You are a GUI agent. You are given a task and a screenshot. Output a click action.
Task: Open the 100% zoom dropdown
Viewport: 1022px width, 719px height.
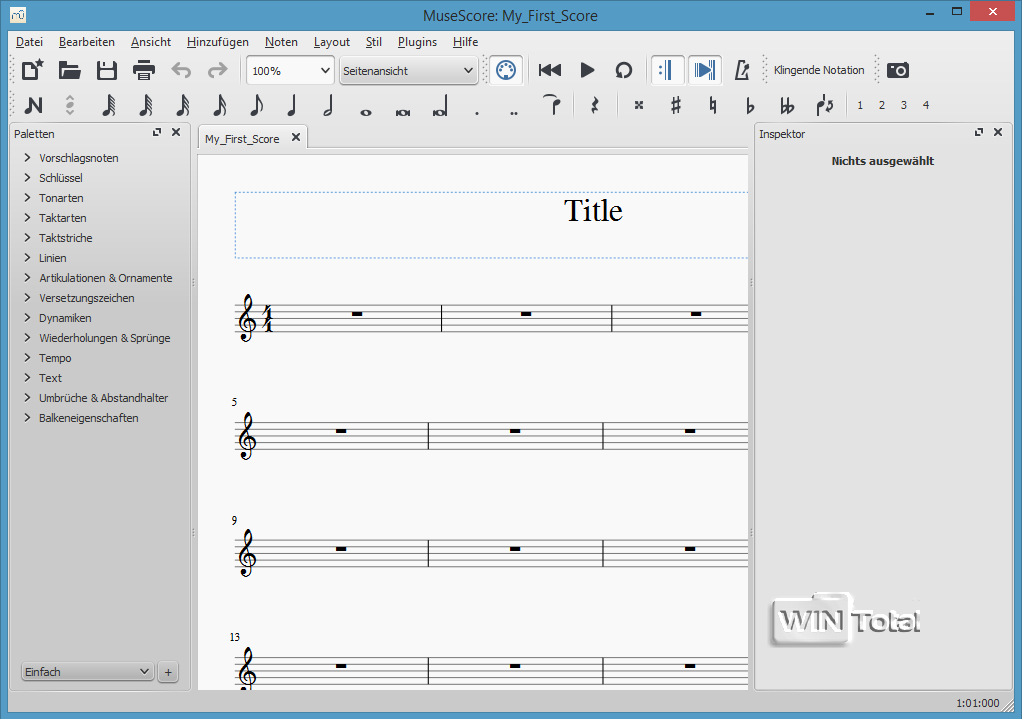pos(290,71)
